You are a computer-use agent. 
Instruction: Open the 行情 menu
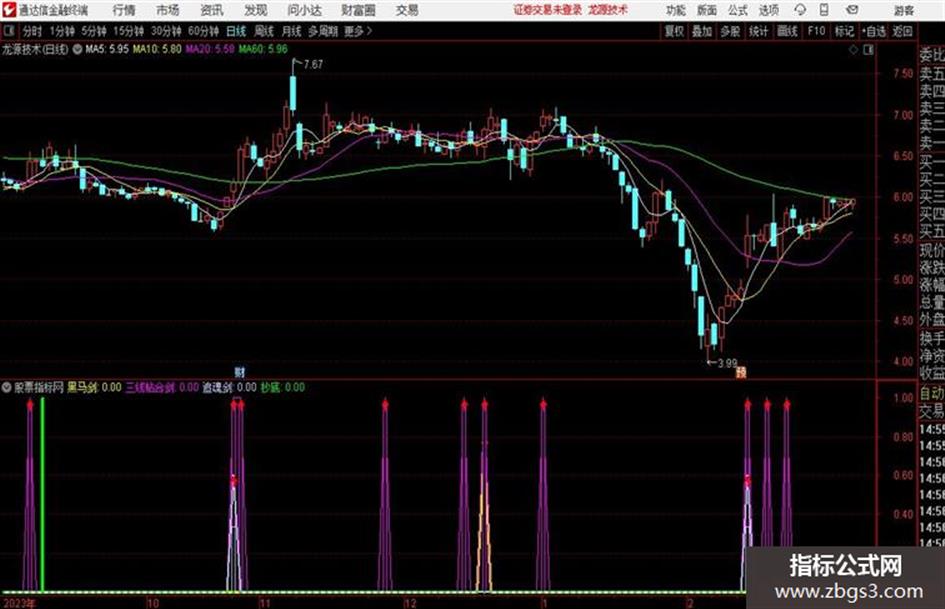tap(124, 10)
